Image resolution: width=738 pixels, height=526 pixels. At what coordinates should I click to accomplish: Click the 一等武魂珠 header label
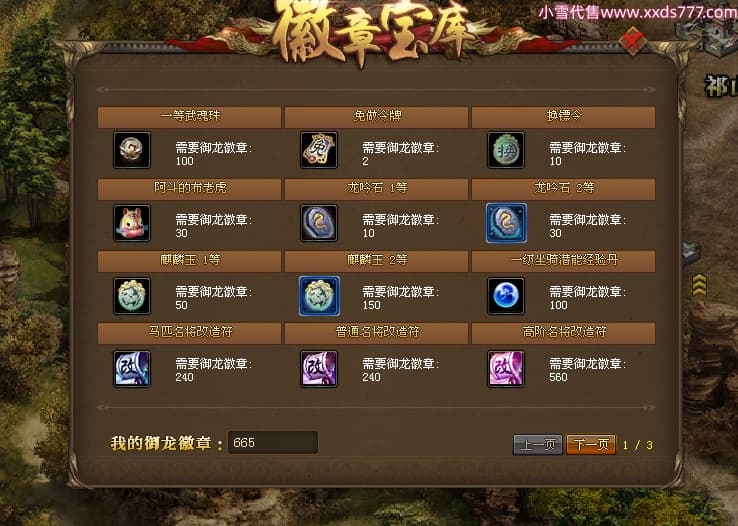click(x=190, y=116)
